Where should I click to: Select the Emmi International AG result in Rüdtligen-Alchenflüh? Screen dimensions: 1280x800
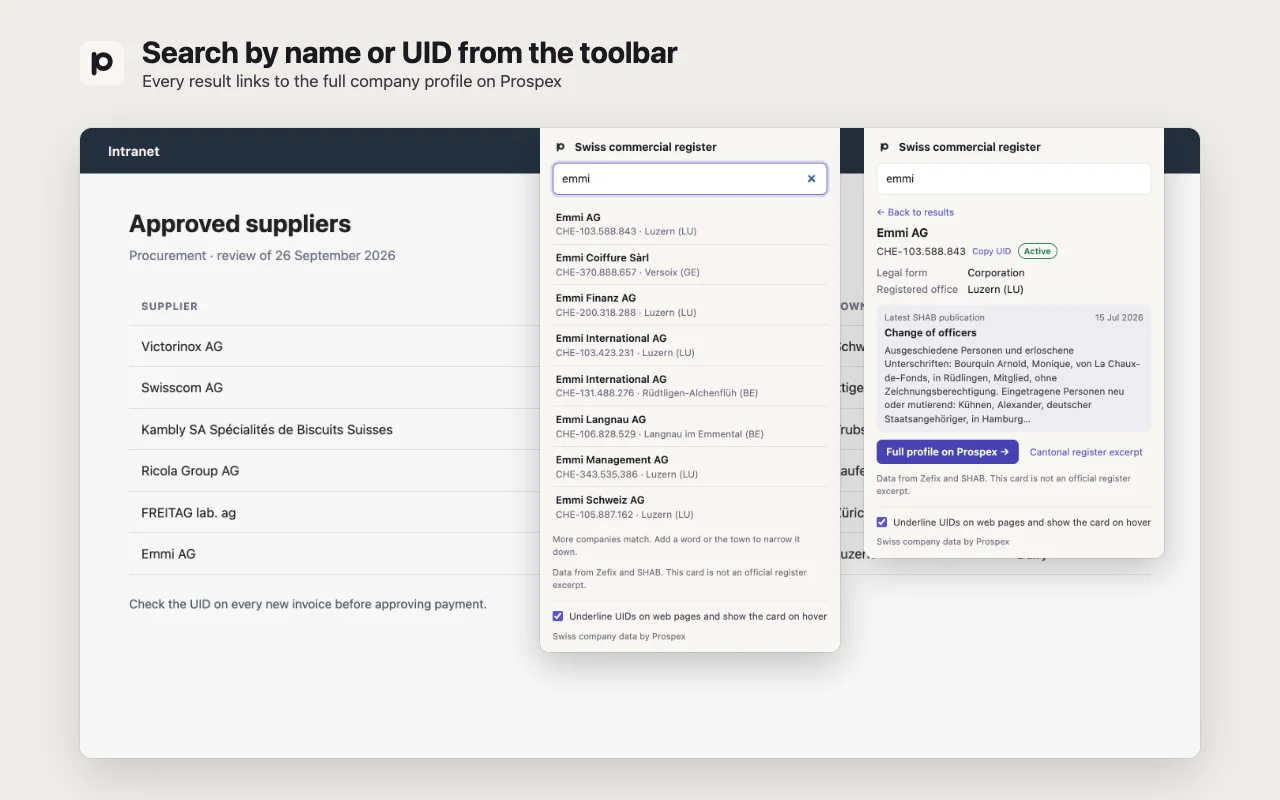point(690,386)
